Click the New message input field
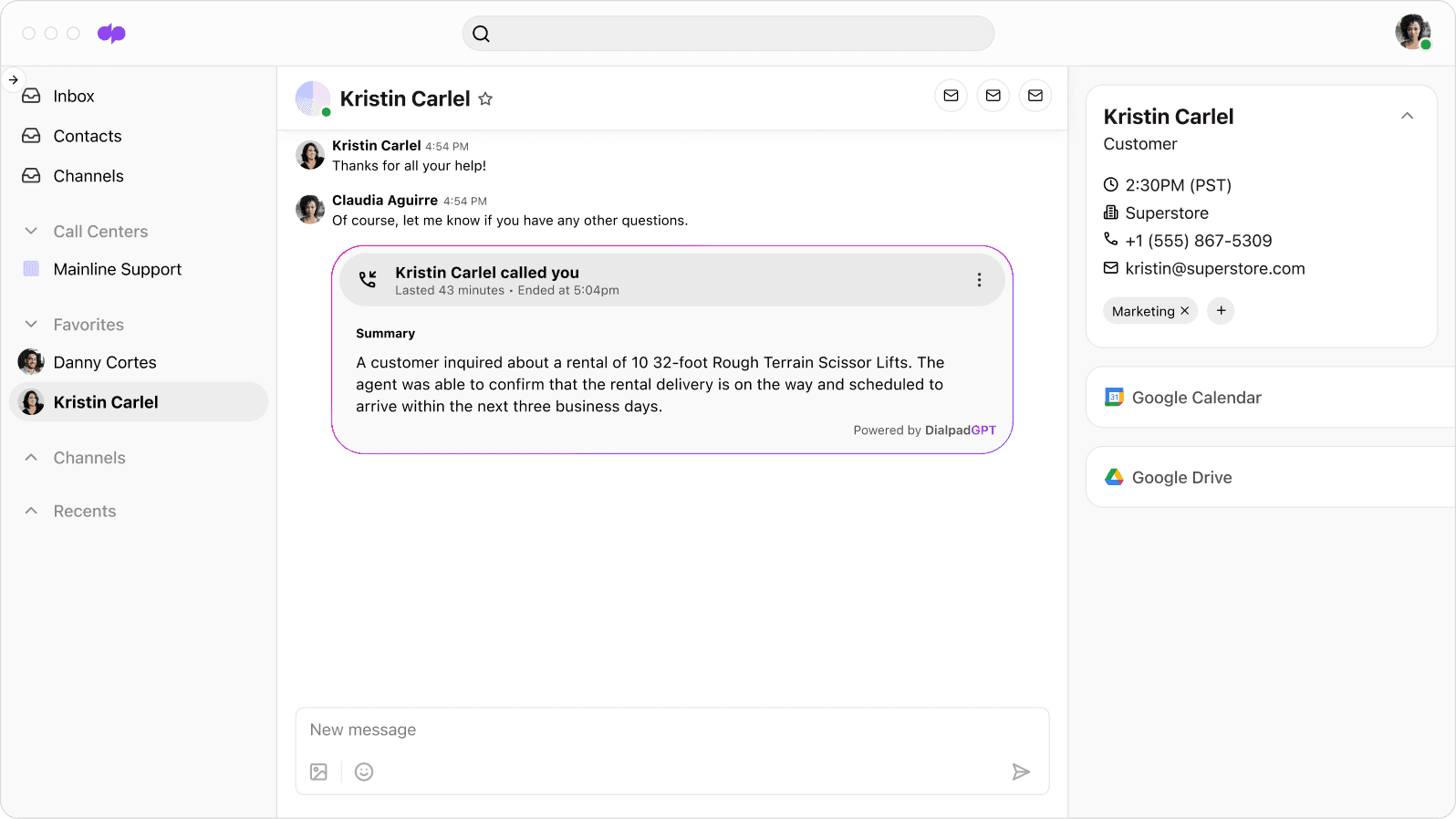1456x819 pixels. [671, 730]
